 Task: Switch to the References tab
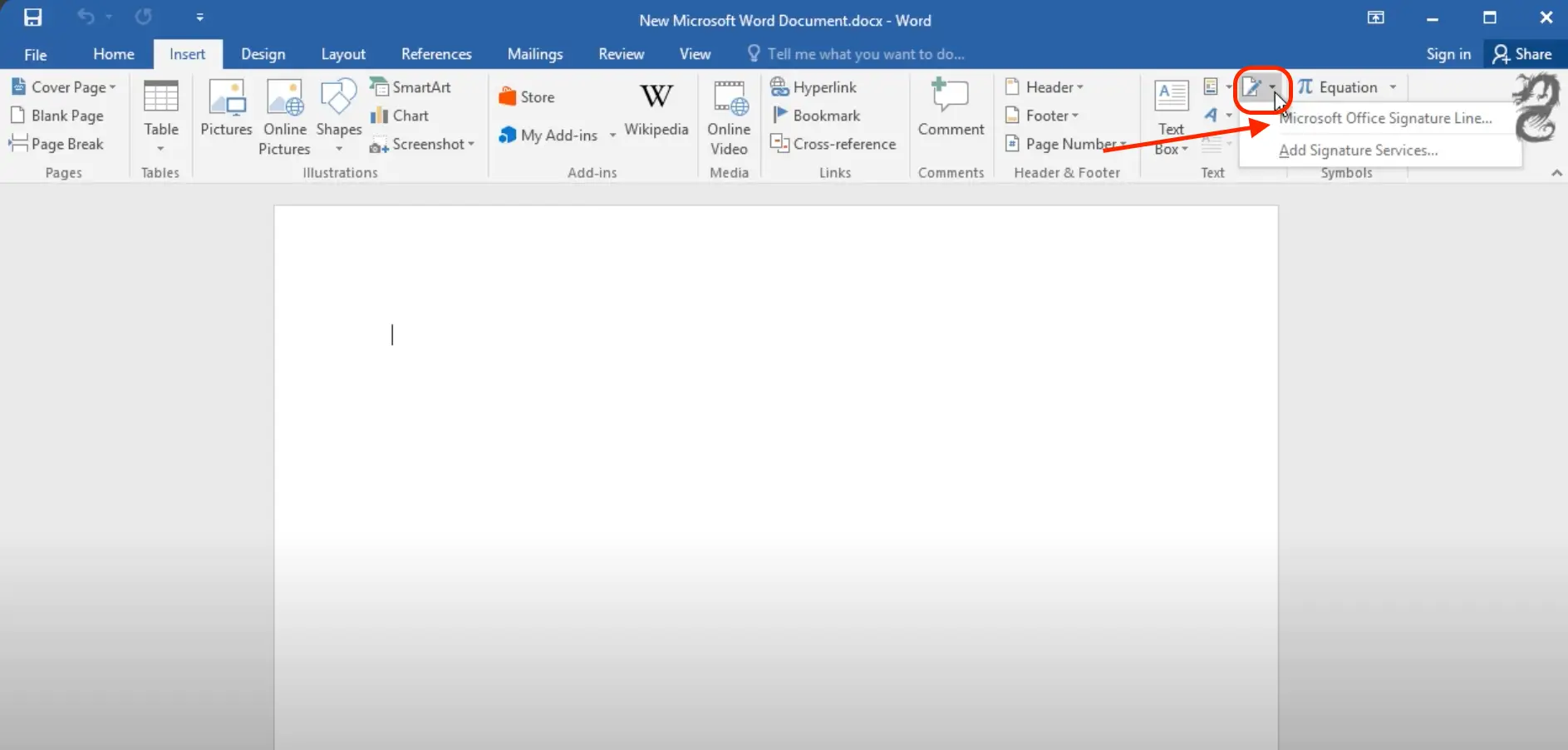tap(436, 54)
